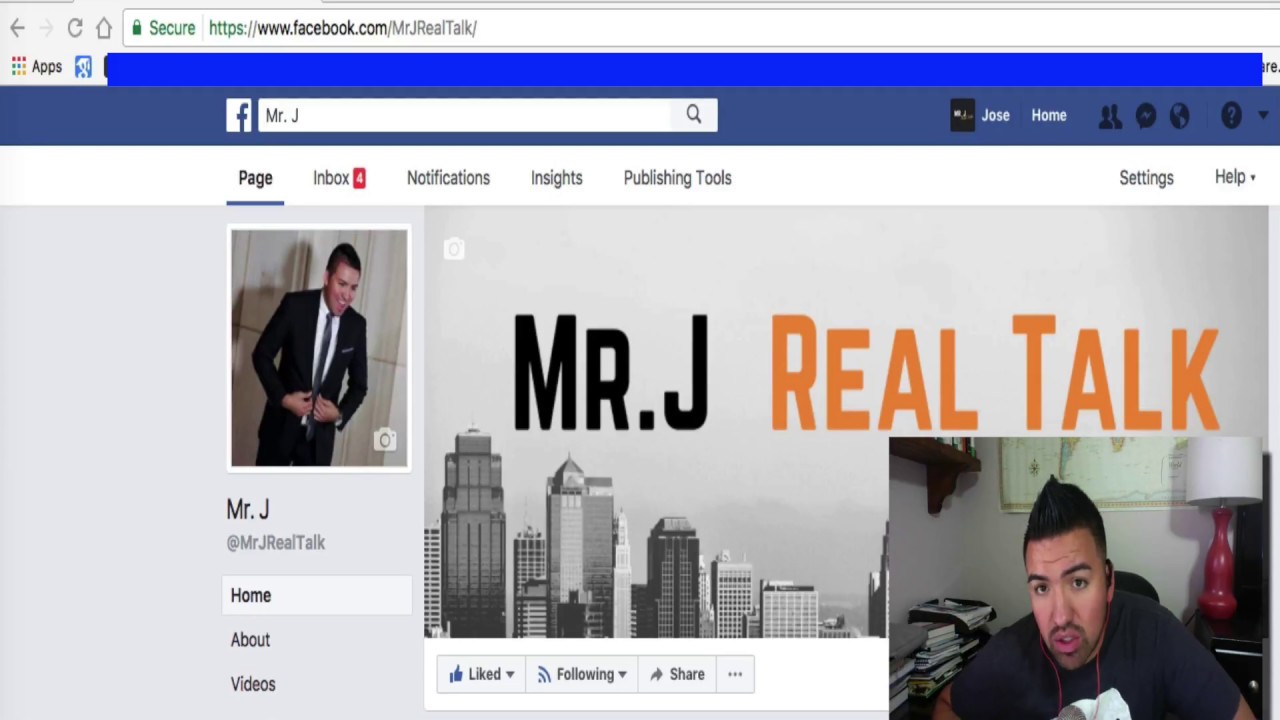
Task: Click the camera icon on cover photo
Action: coord(454,249)
